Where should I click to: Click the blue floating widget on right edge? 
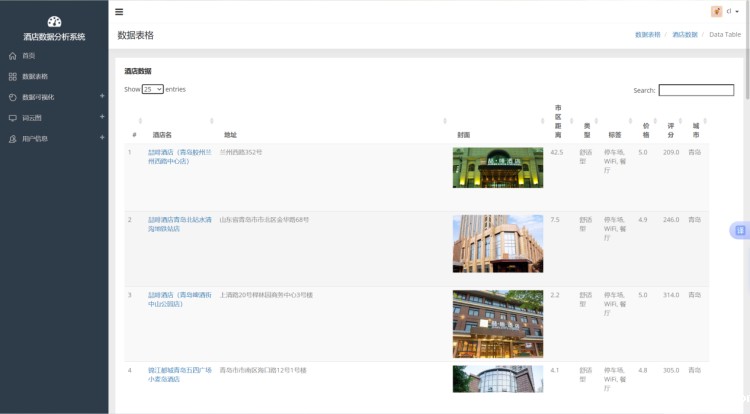tap(740, 230)
